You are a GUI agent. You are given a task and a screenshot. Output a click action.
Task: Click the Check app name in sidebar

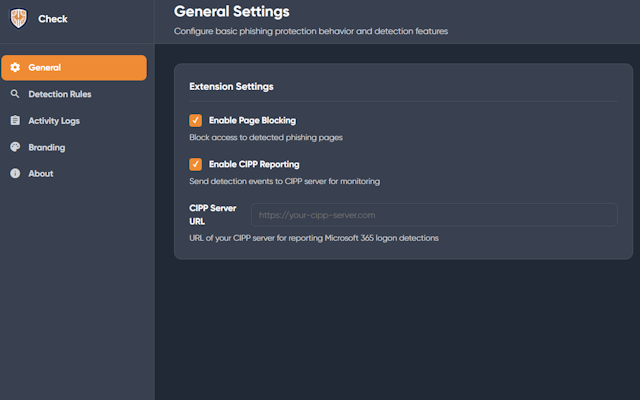pyautogui.click(x=53, y=18)
